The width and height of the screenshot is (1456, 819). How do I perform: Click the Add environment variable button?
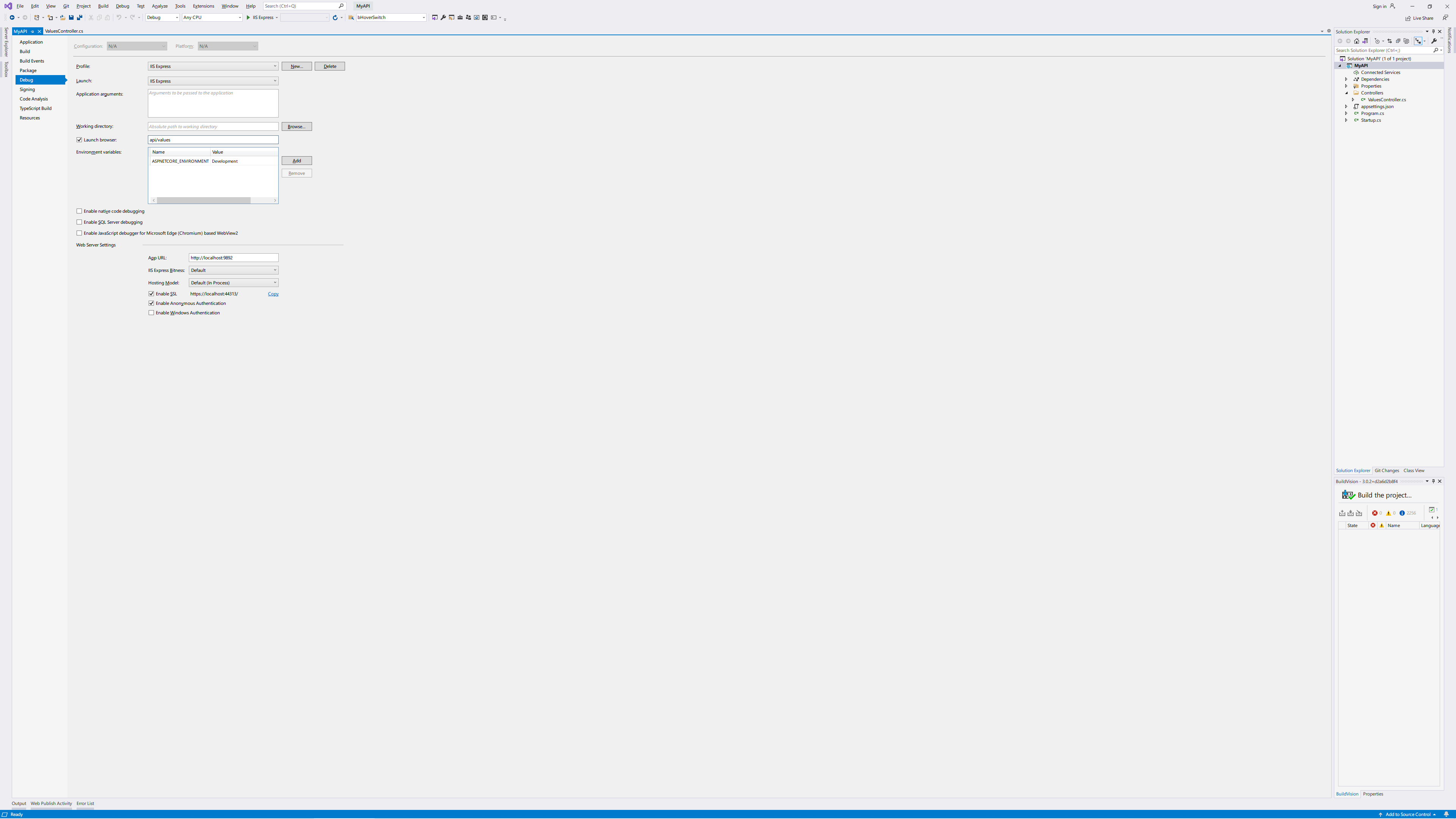pos(296,160)
